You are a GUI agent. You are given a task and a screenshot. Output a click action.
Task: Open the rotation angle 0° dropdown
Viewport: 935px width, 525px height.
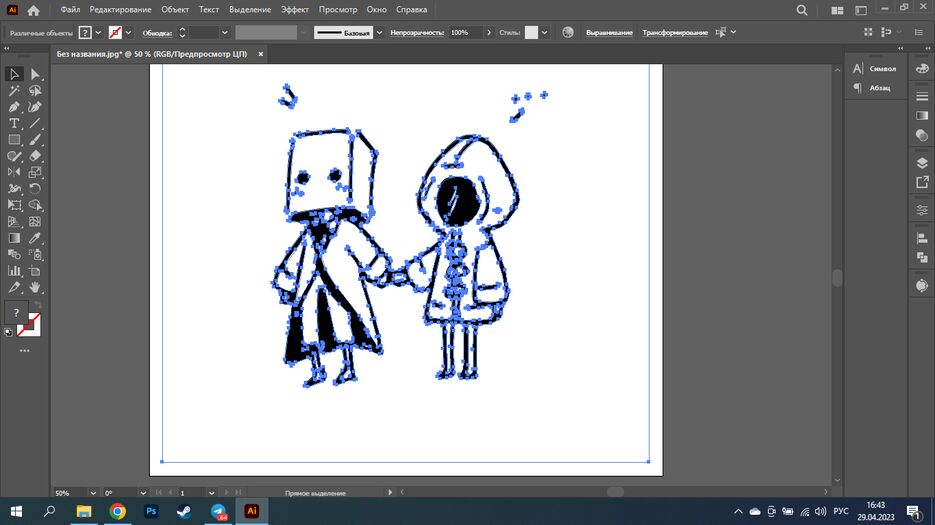coord(143,493)
